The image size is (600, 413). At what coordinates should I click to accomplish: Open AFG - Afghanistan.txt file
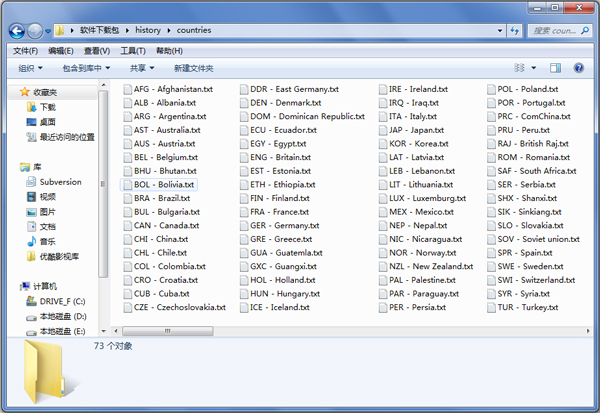coord(173,89)
